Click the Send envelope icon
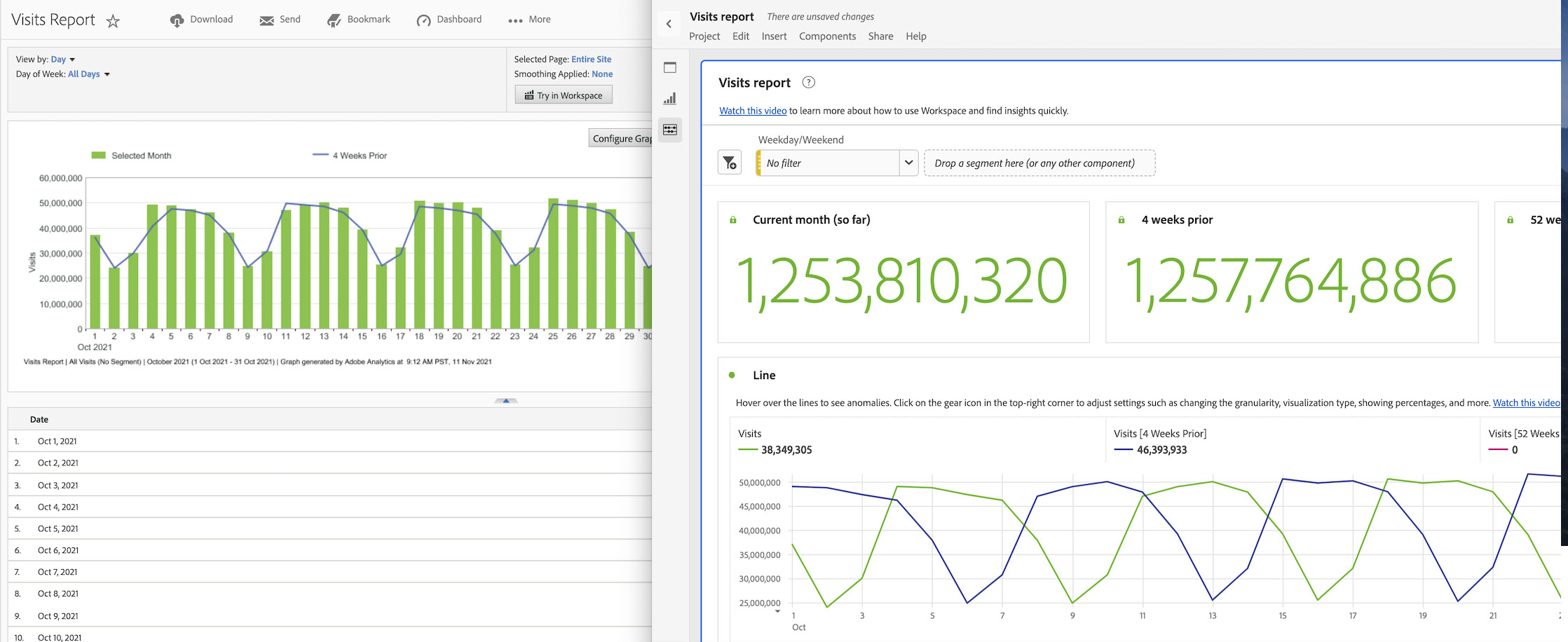Image resolution: width=1568 pixels, height=642 pixels. pos(266,20)
